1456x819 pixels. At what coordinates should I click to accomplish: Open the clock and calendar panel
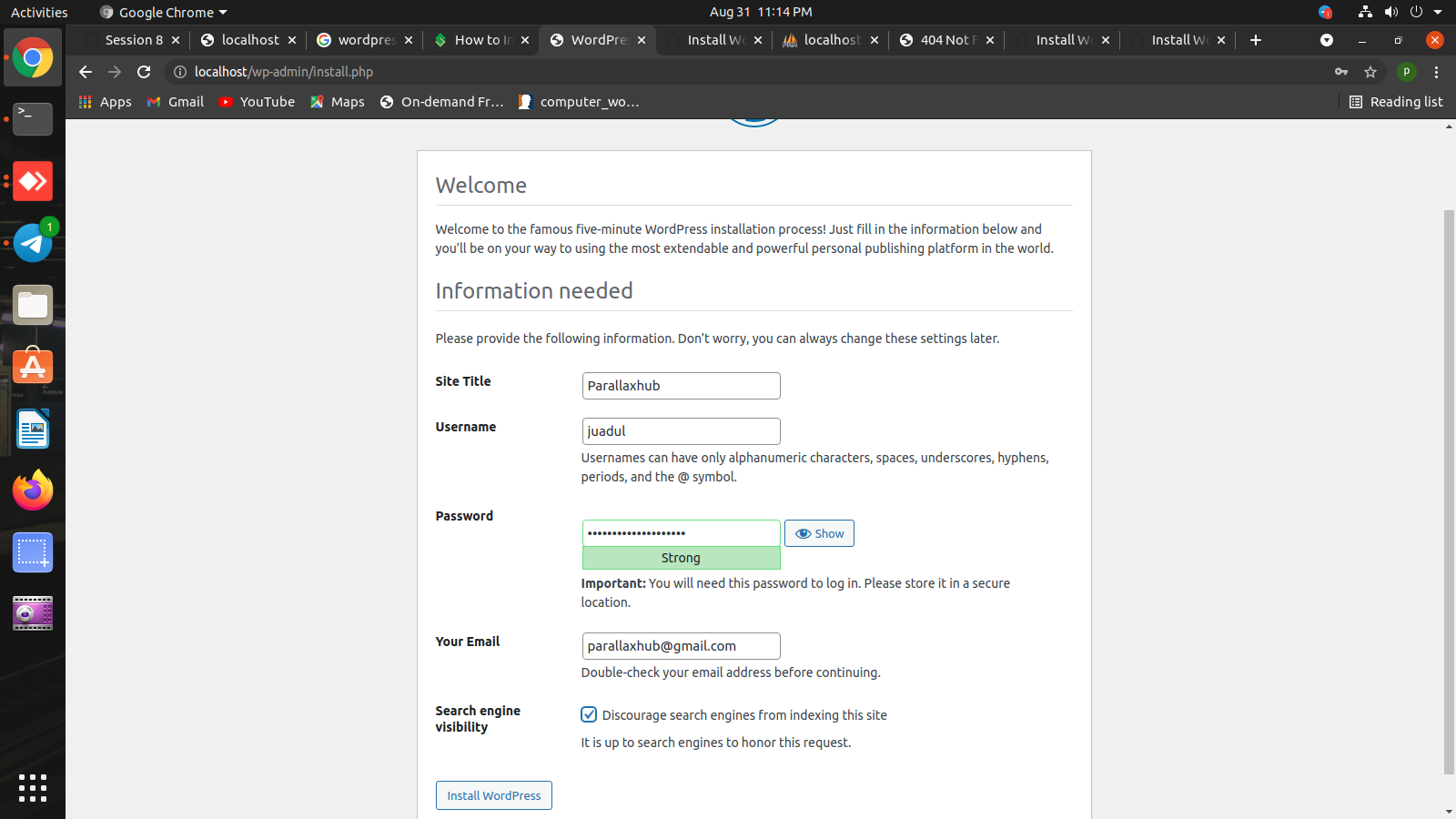click(x=761, y=12)
